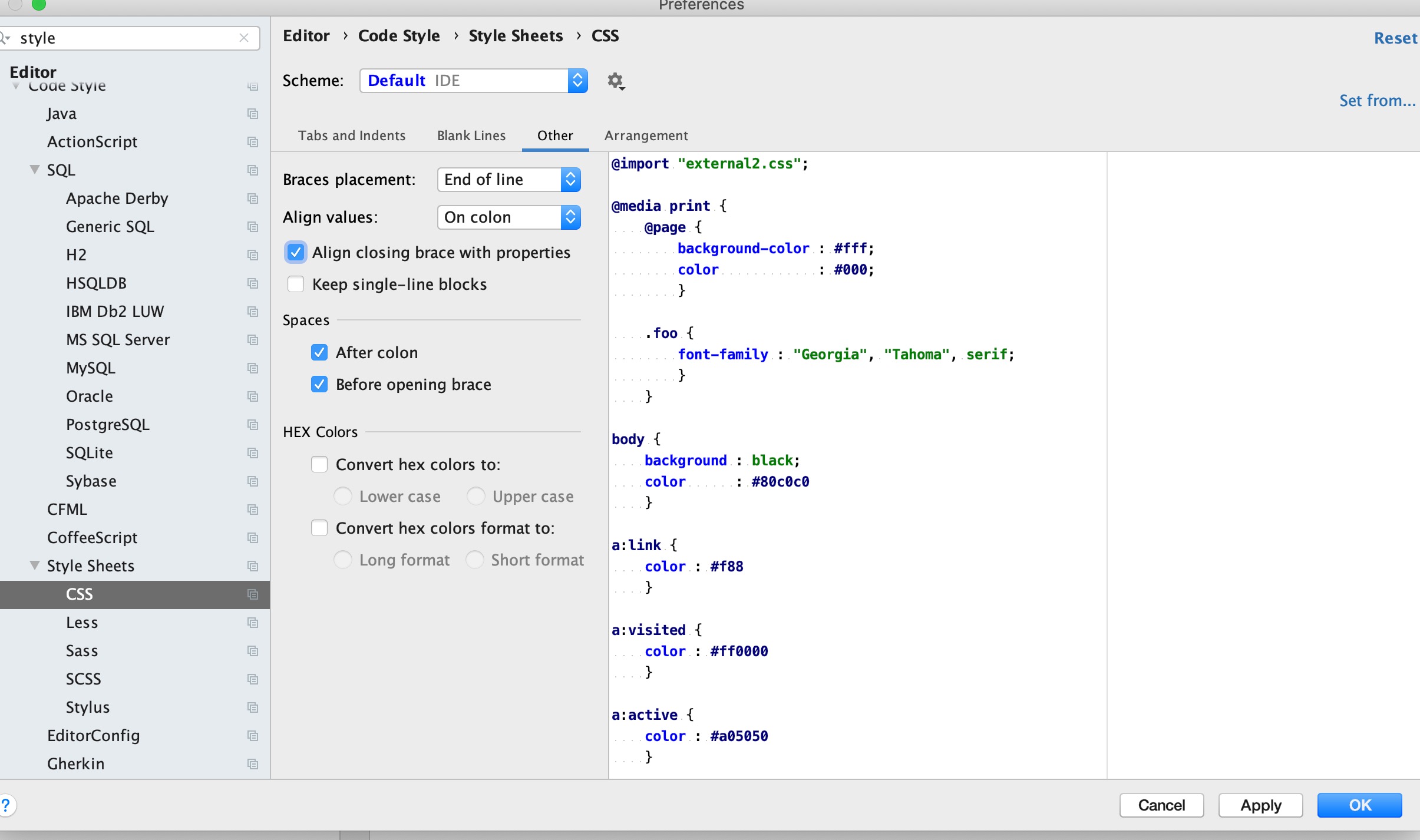The height and width of the screenshot is (840, 1420).
Task: Switch to Tabs and Indents tab
Action: (x=352, y=135)
